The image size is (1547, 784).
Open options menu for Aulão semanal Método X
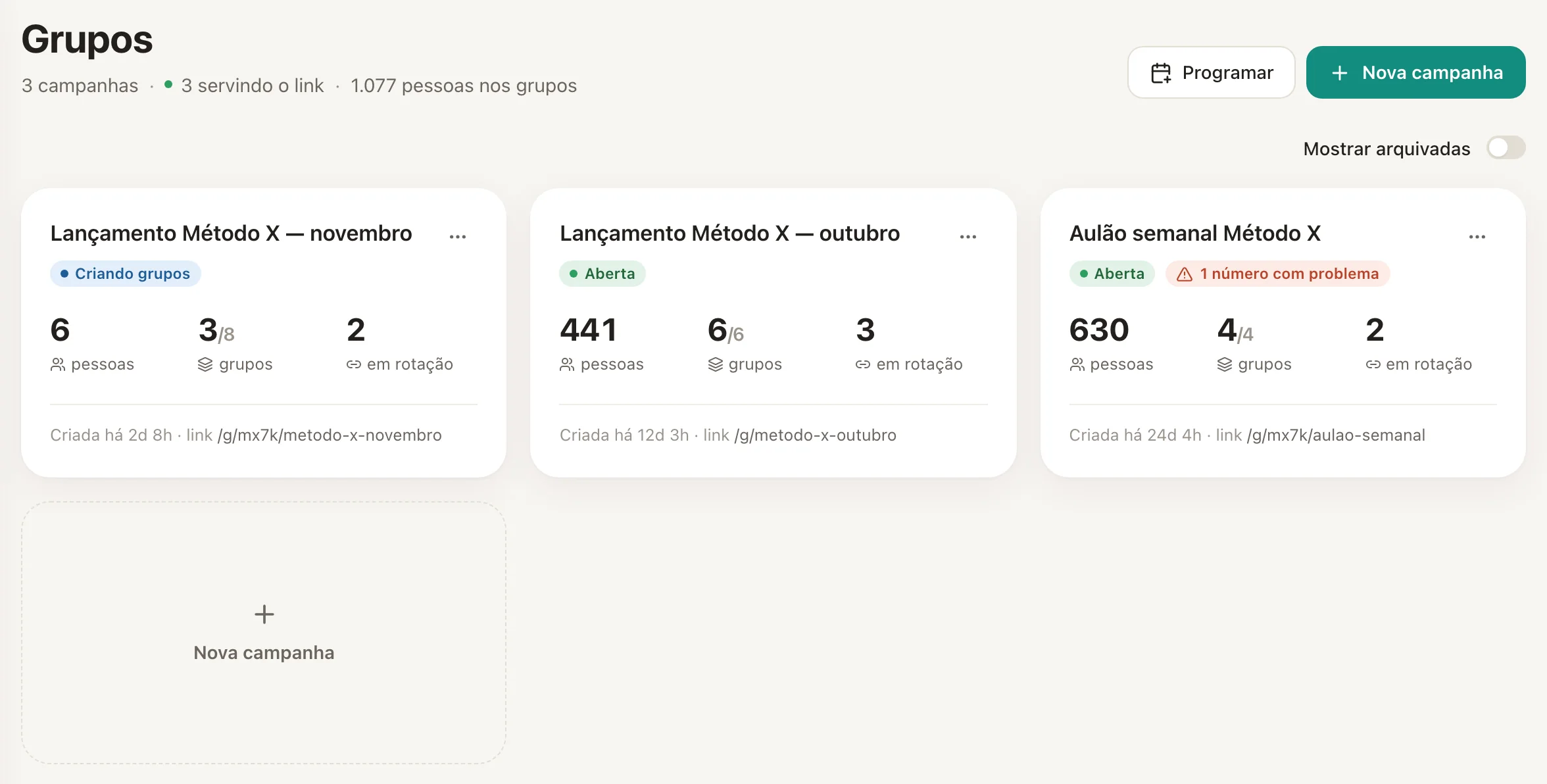point(1477,236)
